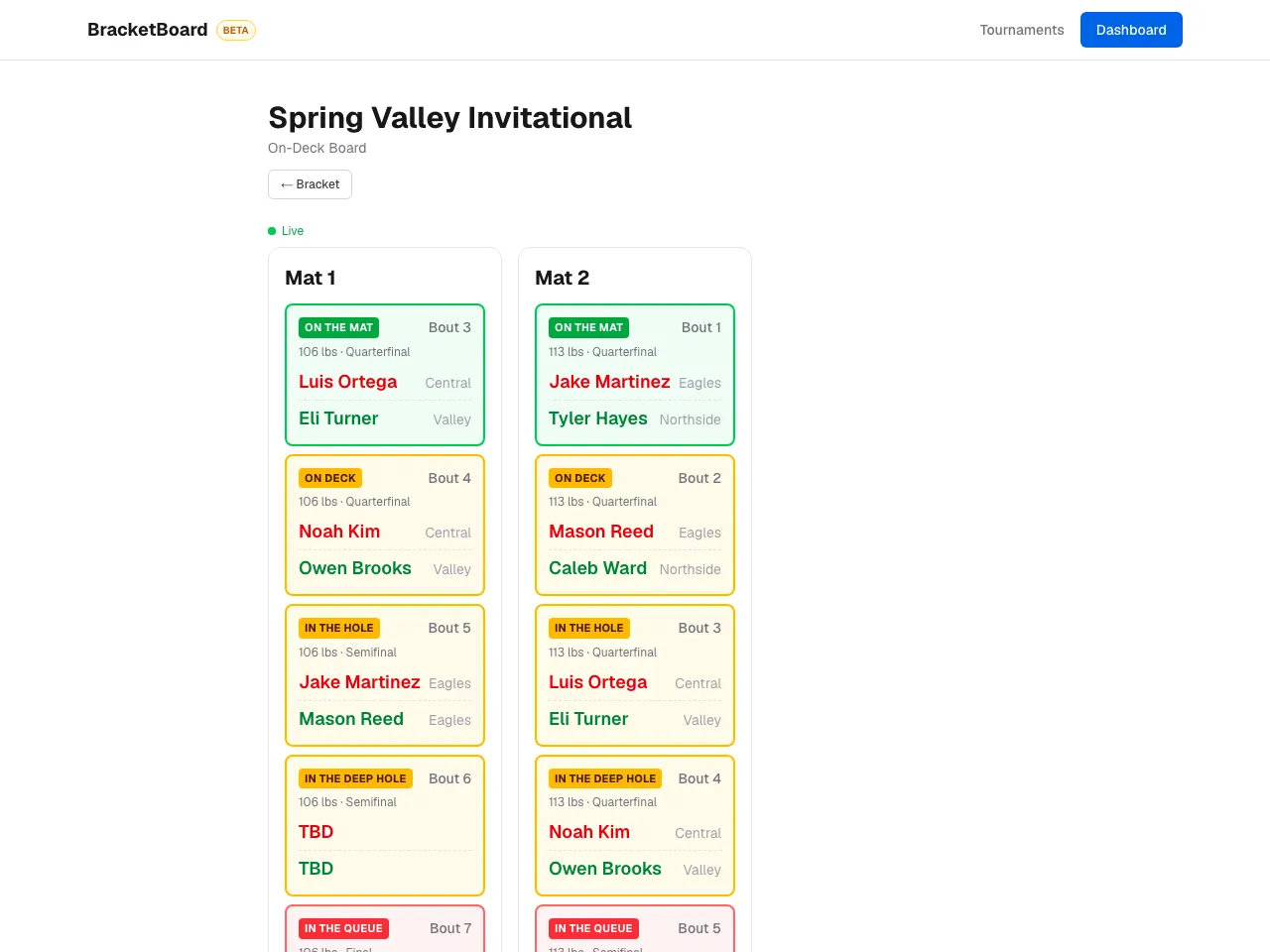Click the Mat 2 column heading
The height and width of the screenshot is (952, 1270).
[562, 278]
